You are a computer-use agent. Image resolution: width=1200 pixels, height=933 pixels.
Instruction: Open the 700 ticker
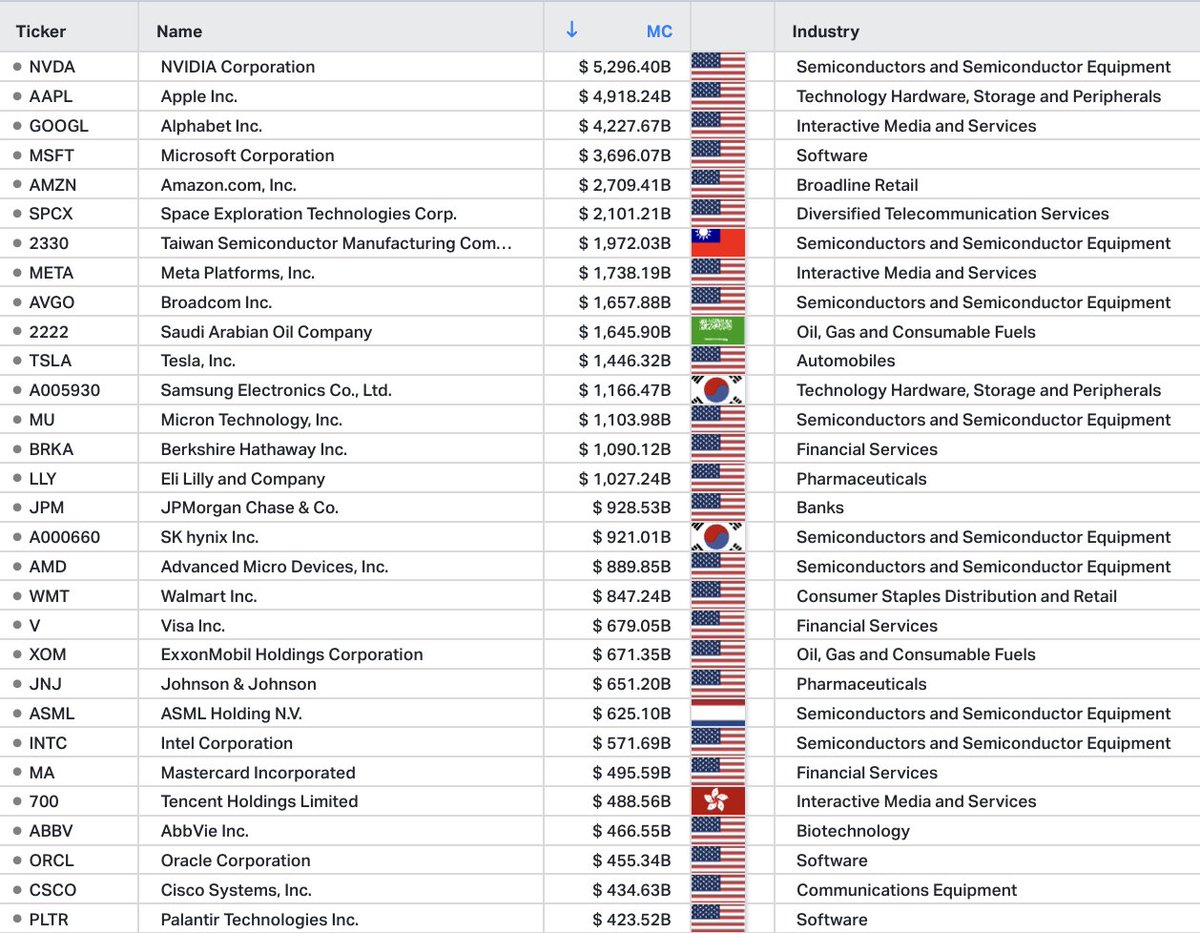click(44, 801)
